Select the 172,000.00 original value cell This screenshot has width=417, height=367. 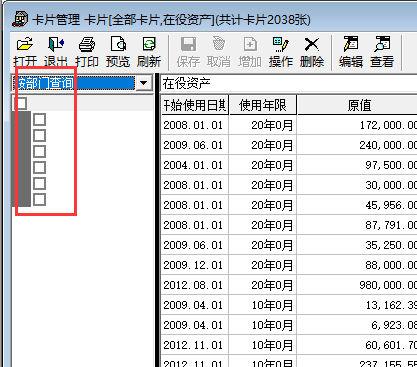point(357,125)
